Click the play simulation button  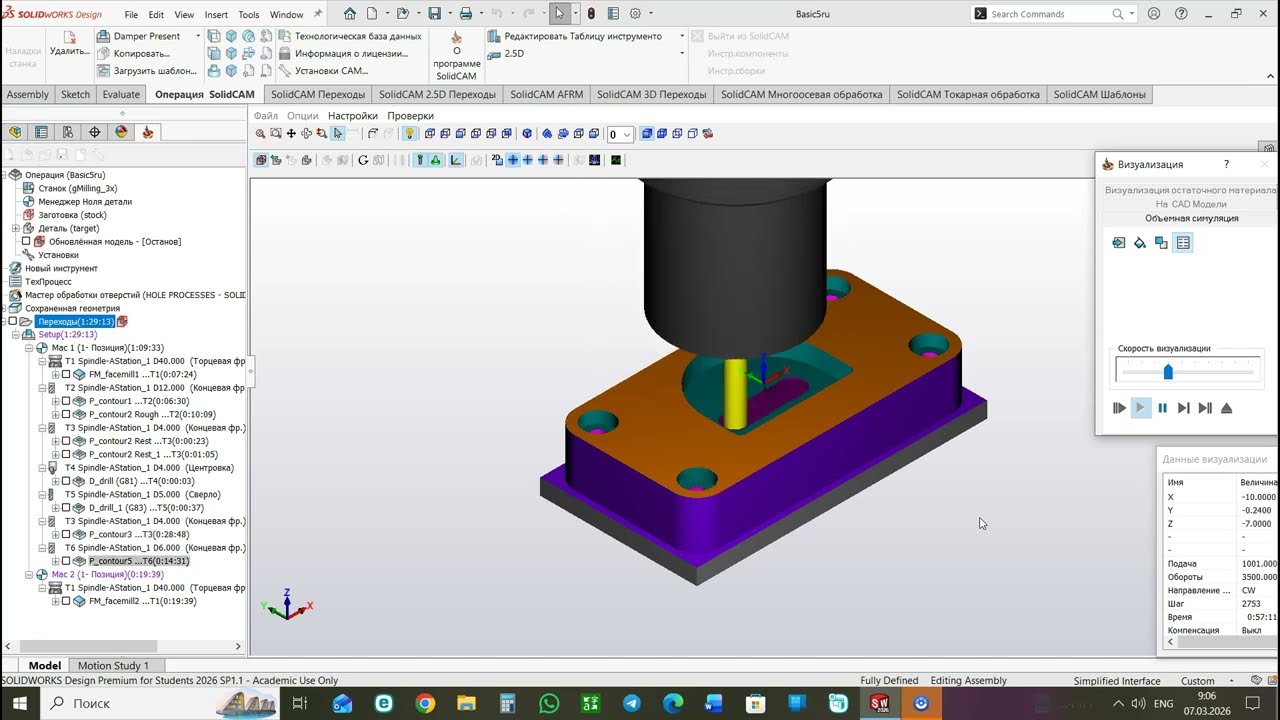(x=1141, y=408)
